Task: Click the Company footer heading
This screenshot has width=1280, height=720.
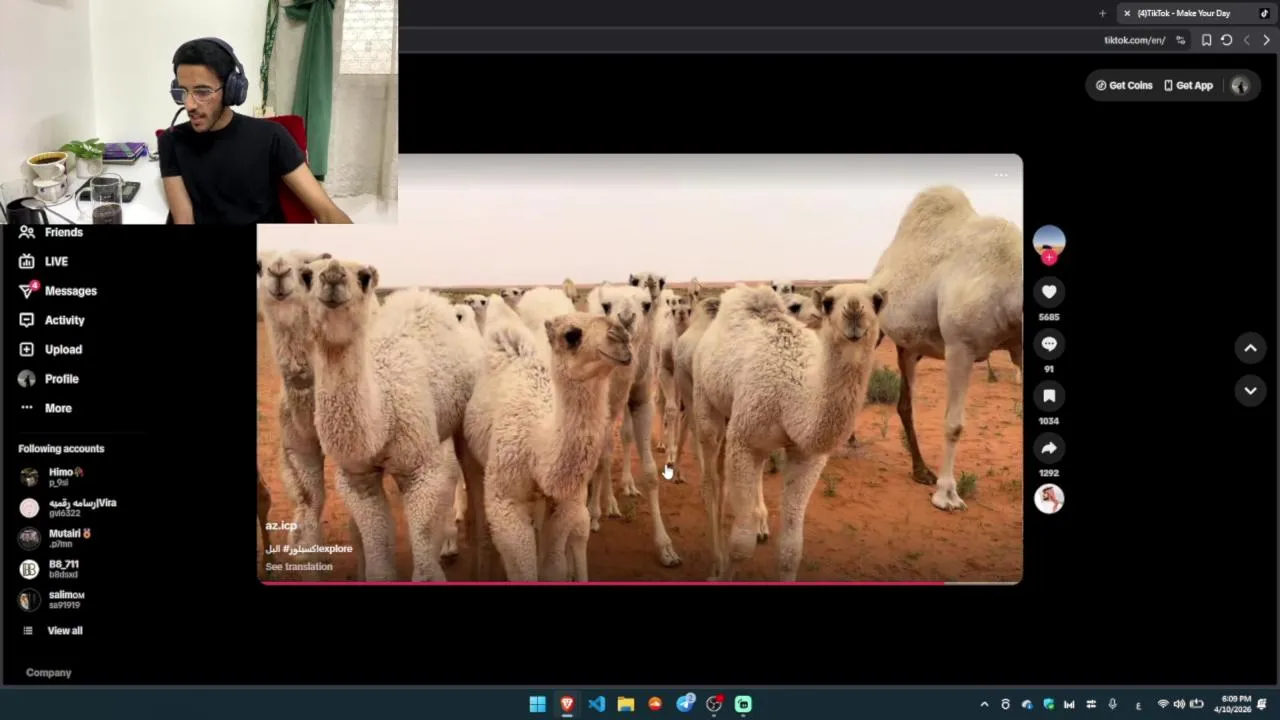Action: tap(48, 673)
